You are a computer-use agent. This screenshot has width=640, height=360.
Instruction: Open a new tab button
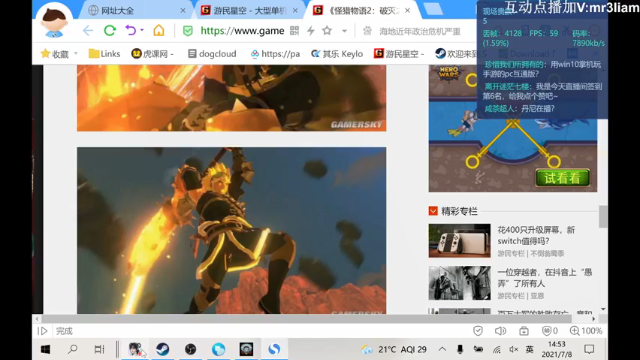coord(433,9)
